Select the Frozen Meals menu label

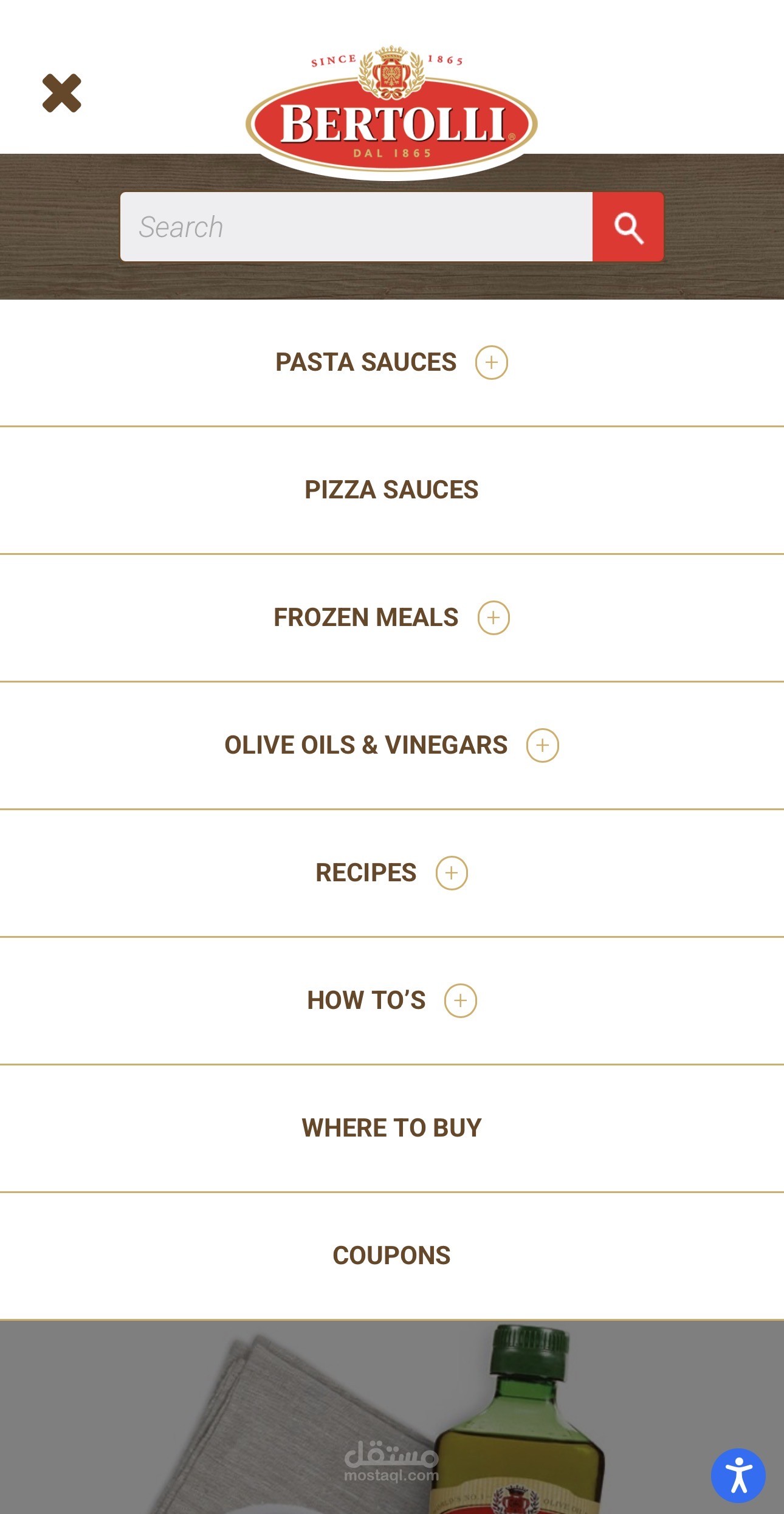365,618
